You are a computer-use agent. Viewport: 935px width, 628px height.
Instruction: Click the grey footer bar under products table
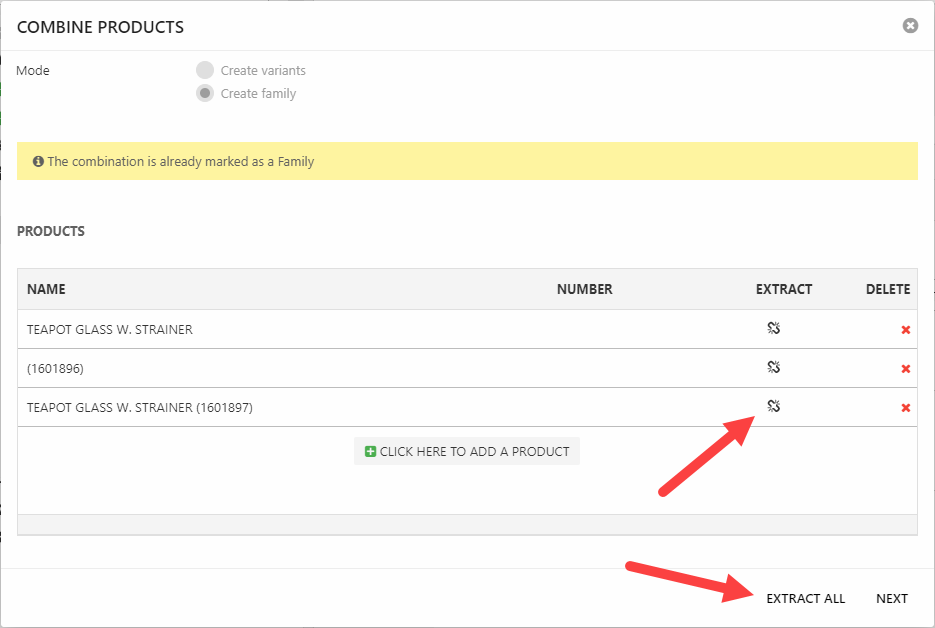coord(467,524)
